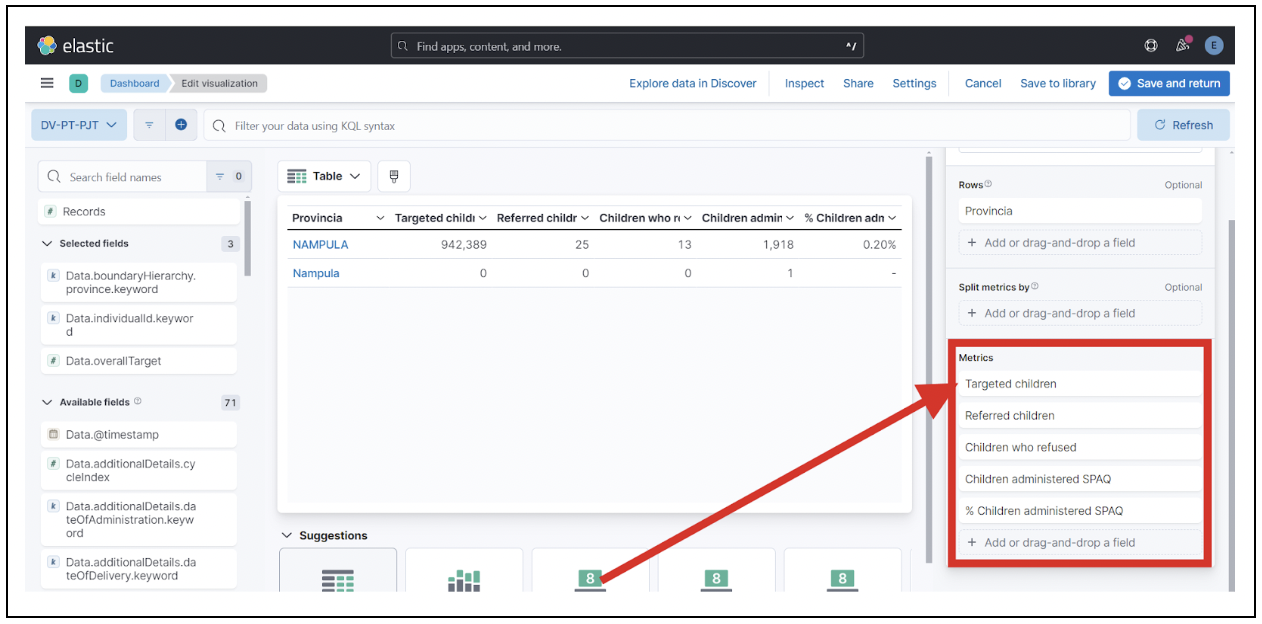
Task: Click the NAMPULA province link
Action: pos(320,244)
